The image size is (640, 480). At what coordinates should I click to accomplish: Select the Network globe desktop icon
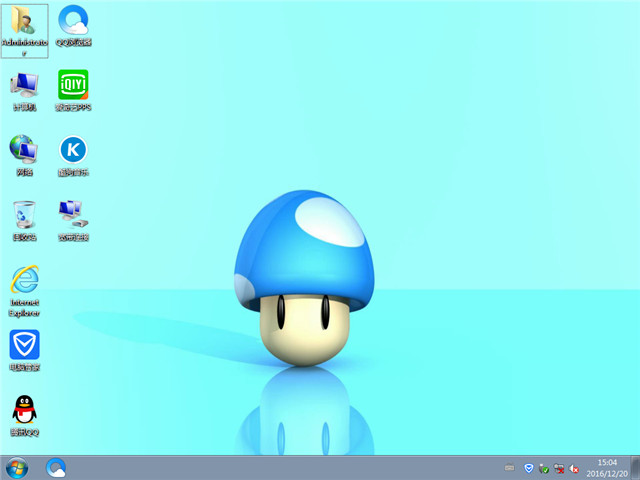24,156
